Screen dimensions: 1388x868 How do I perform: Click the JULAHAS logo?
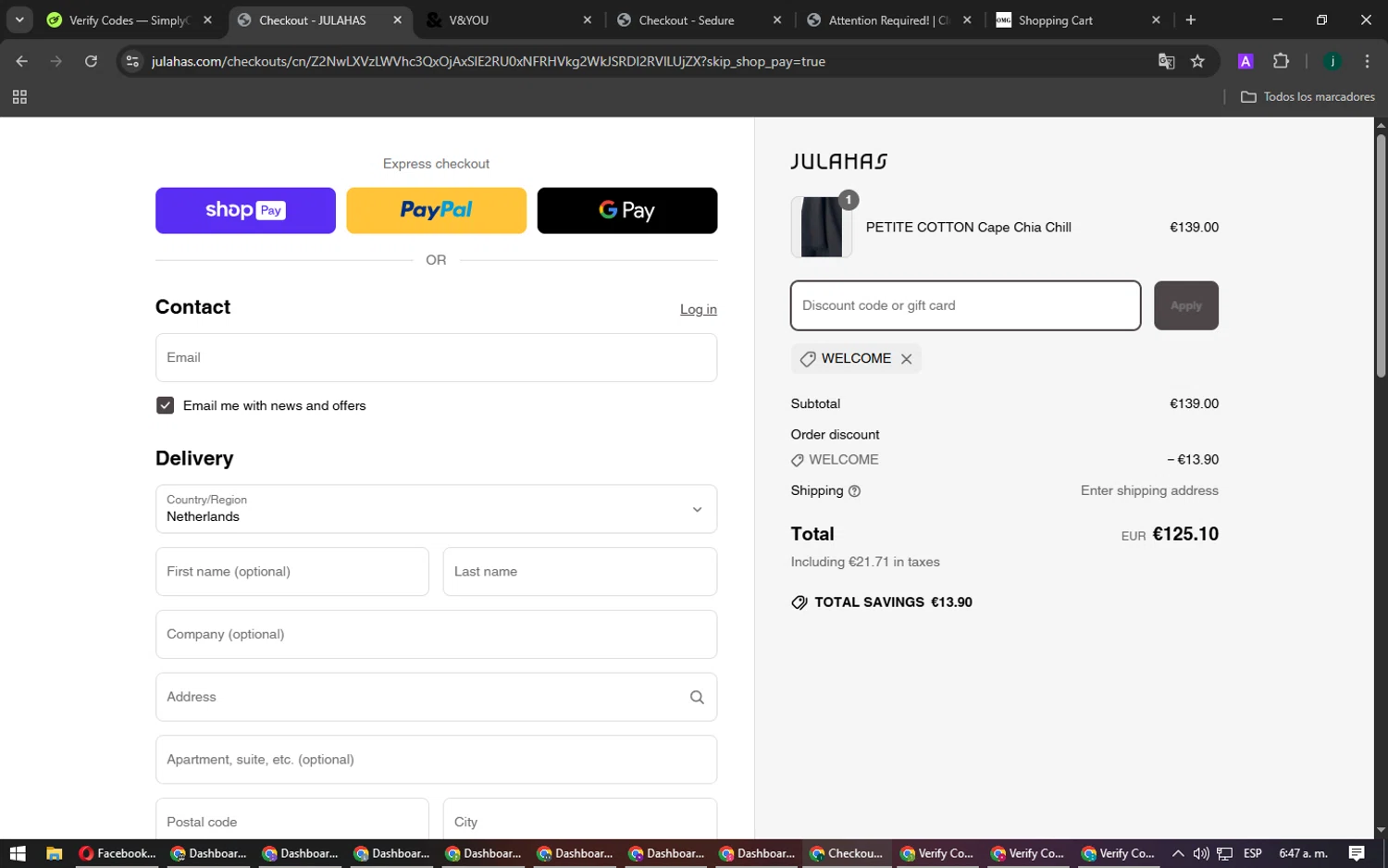click(x=839, y=162)
